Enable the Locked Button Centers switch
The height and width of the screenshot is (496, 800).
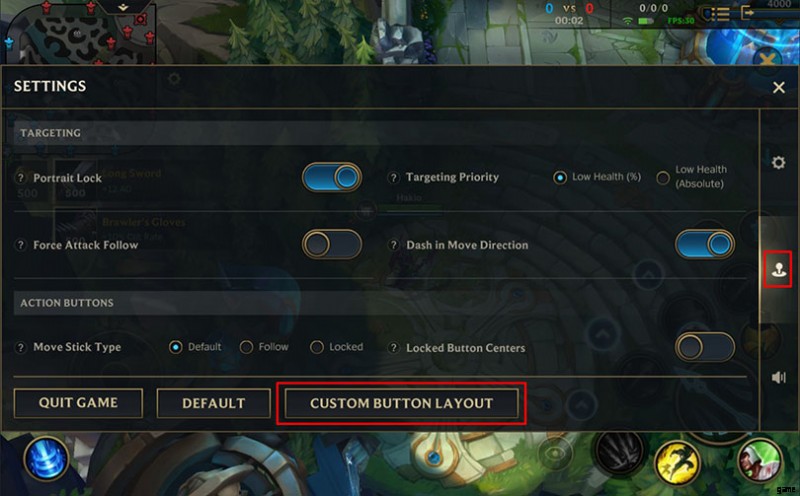[705, 347]
